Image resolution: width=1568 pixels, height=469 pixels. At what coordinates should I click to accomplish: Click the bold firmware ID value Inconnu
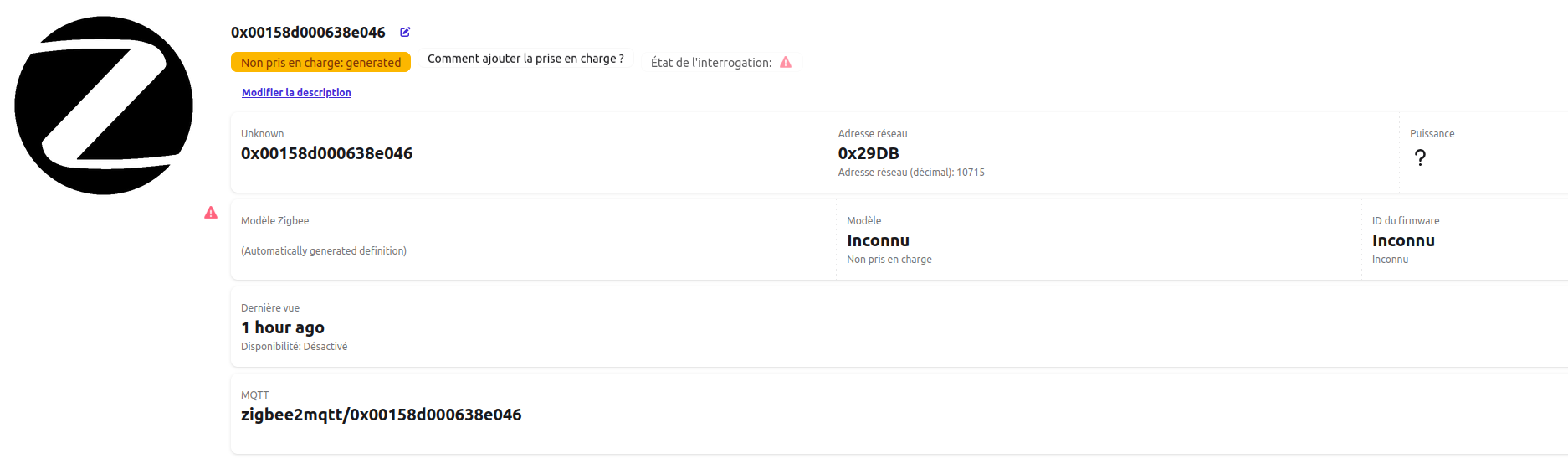coord(1403,241)
